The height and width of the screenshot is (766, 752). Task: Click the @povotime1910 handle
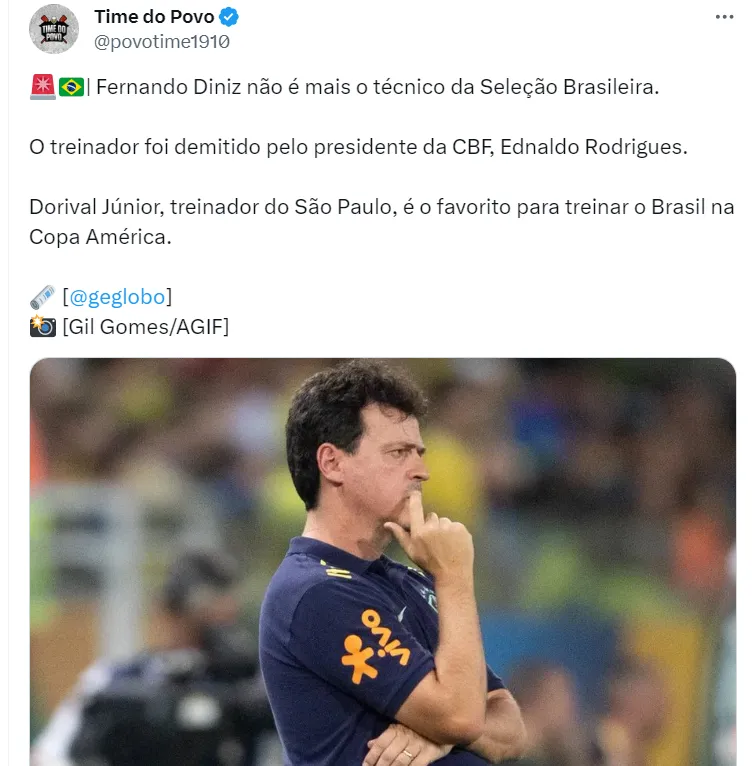162,42
